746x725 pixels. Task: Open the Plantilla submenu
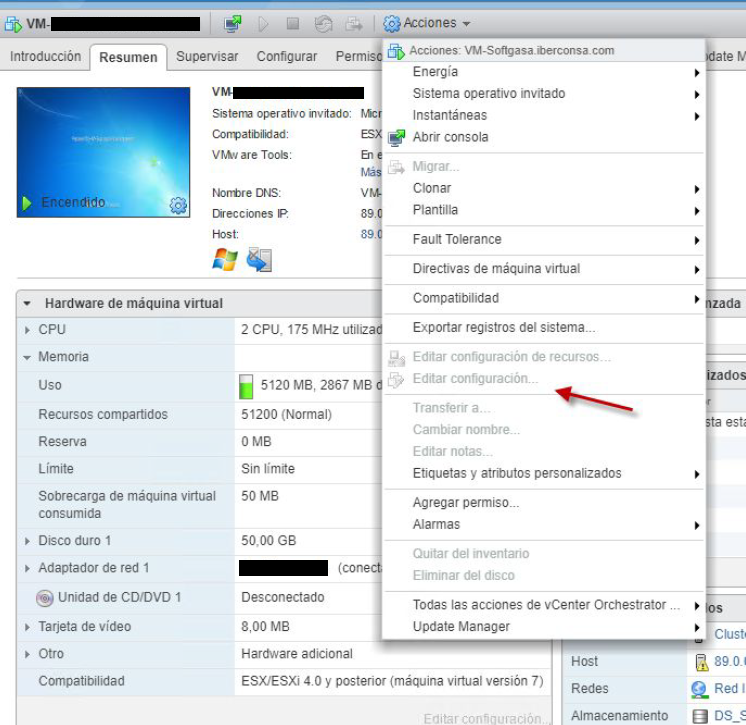coord(543,210)
